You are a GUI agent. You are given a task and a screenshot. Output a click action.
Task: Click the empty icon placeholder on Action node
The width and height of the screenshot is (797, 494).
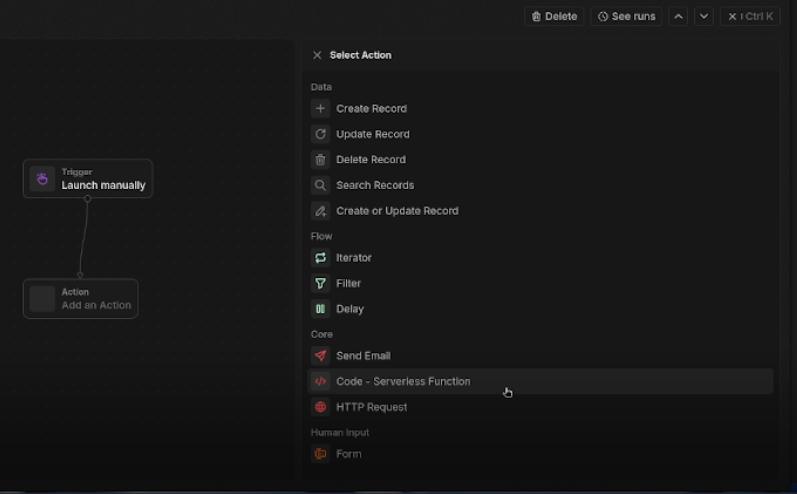[42, 298]
